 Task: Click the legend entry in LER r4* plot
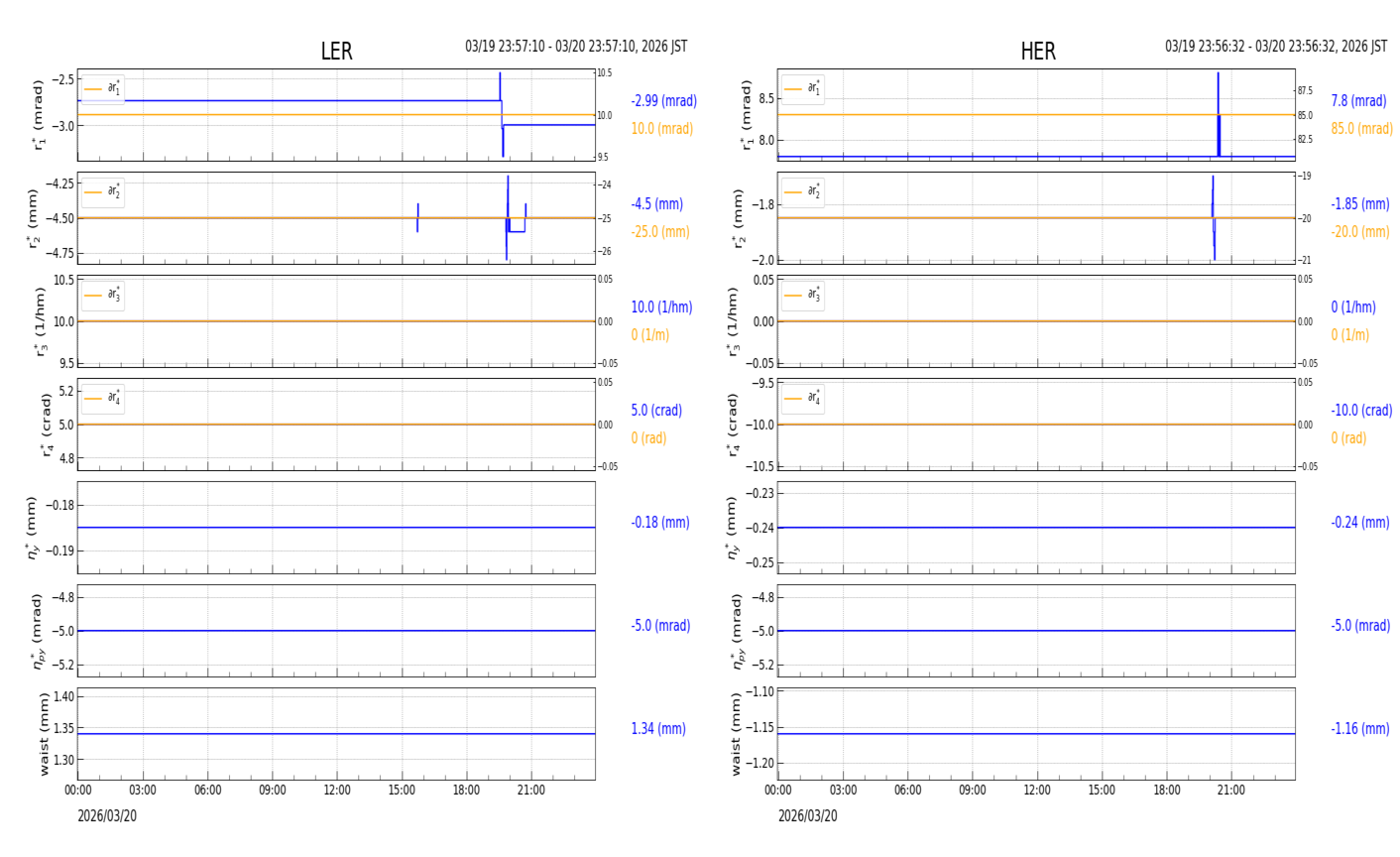(103, 399)
